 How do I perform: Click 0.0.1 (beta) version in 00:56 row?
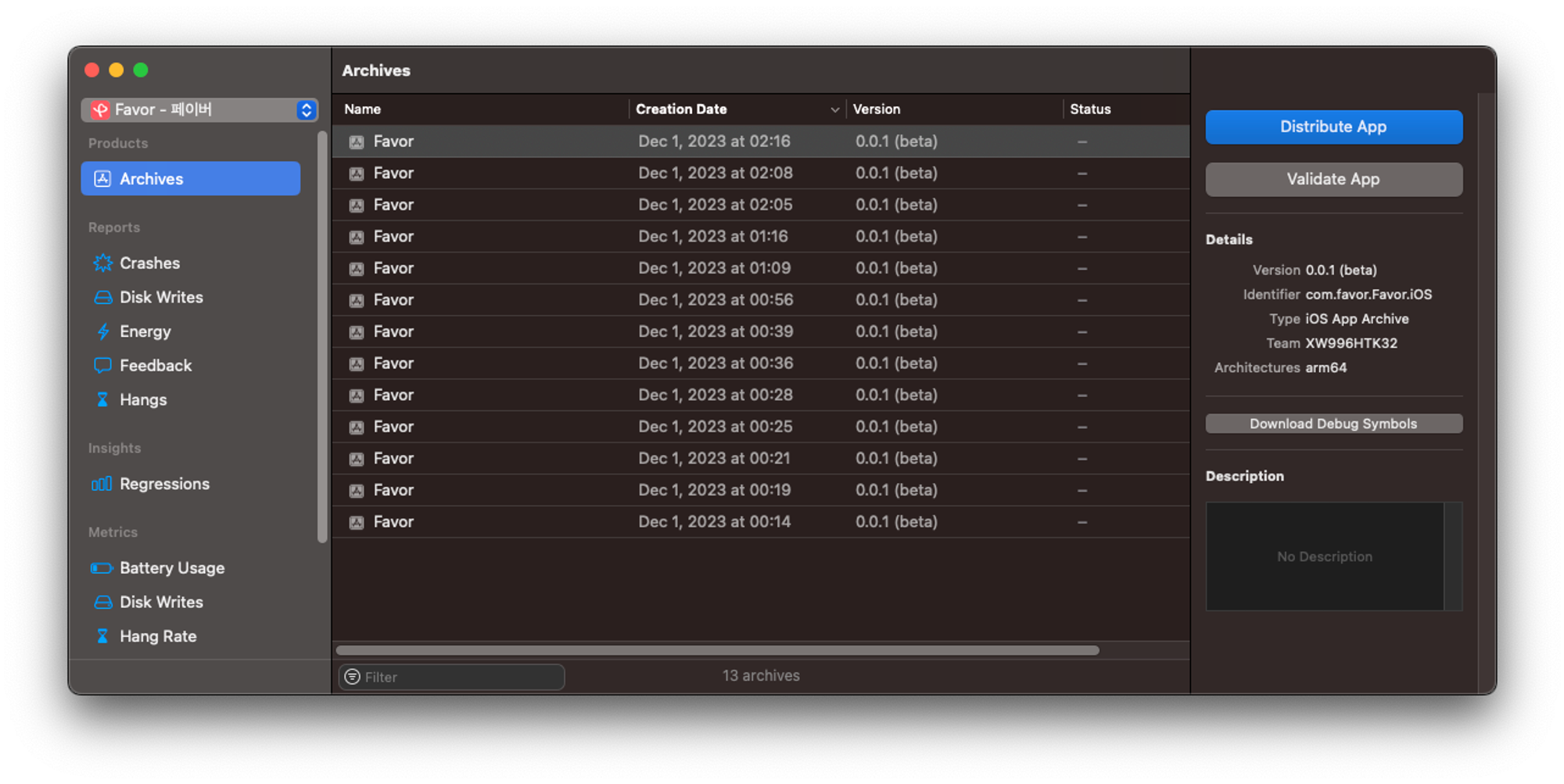coord(896,300)
